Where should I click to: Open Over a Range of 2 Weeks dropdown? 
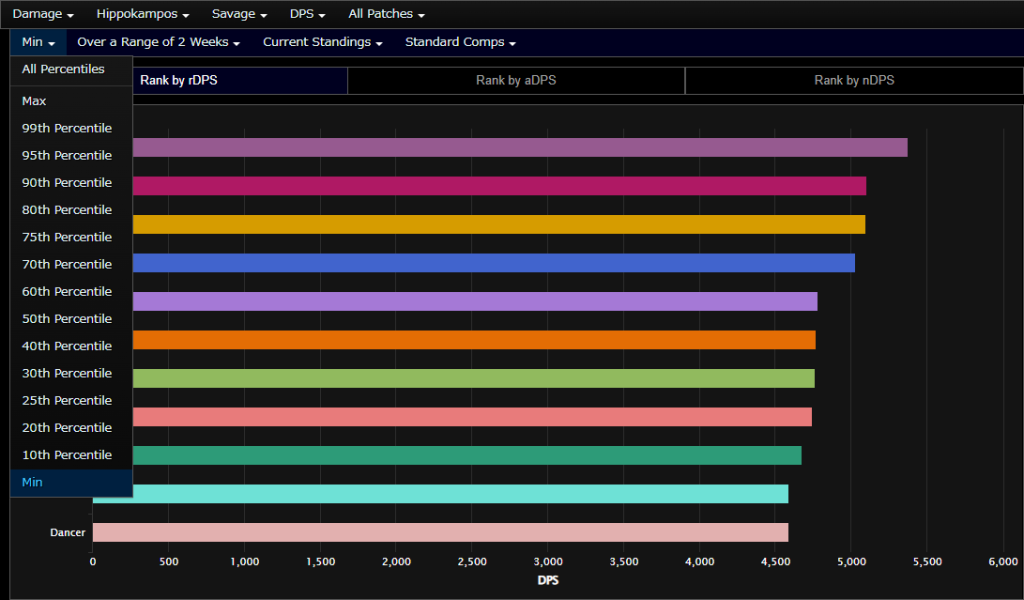click(158, 42)
